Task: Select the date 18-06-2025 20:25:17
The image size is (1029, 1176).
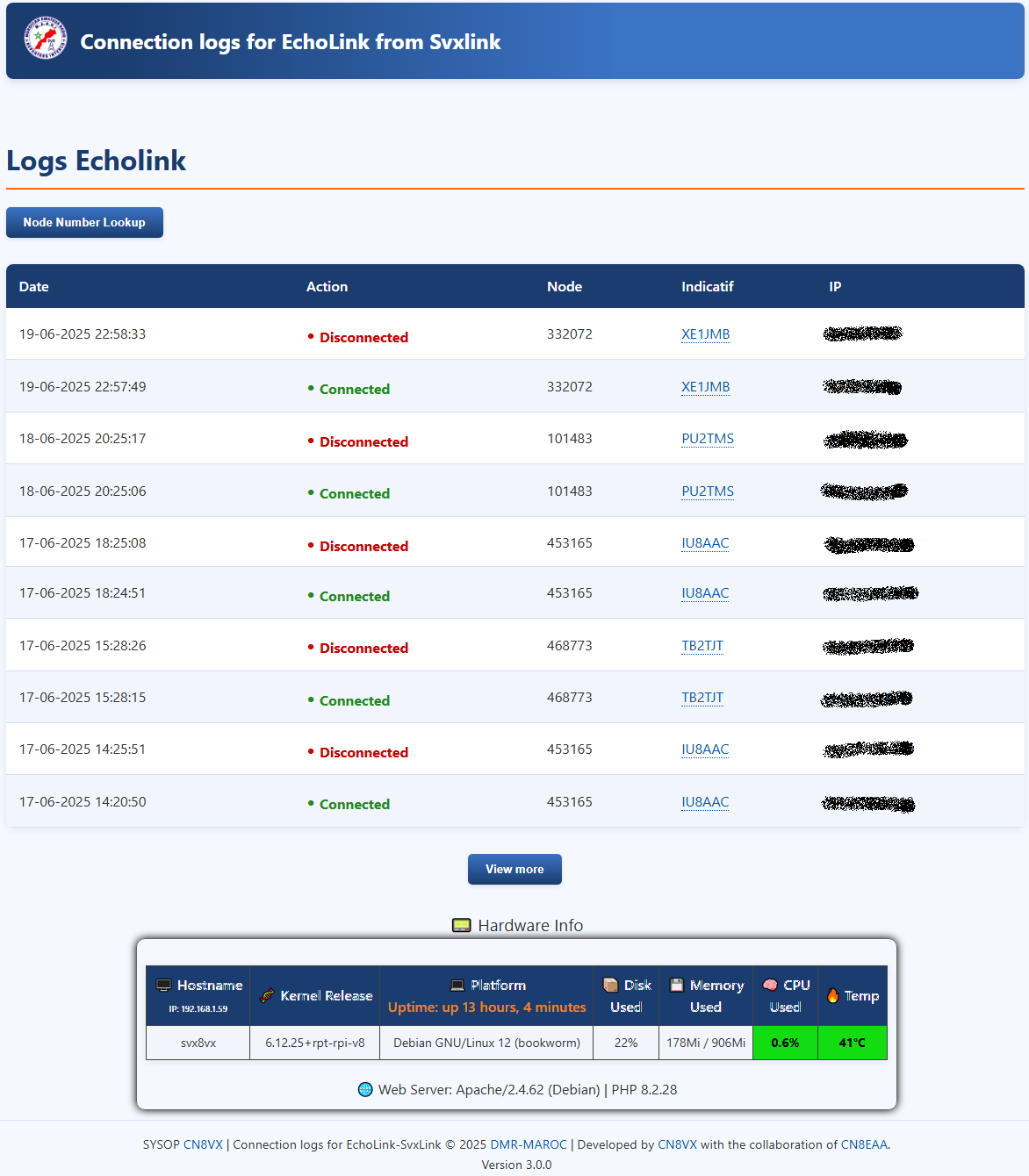Action: [83, 439]
